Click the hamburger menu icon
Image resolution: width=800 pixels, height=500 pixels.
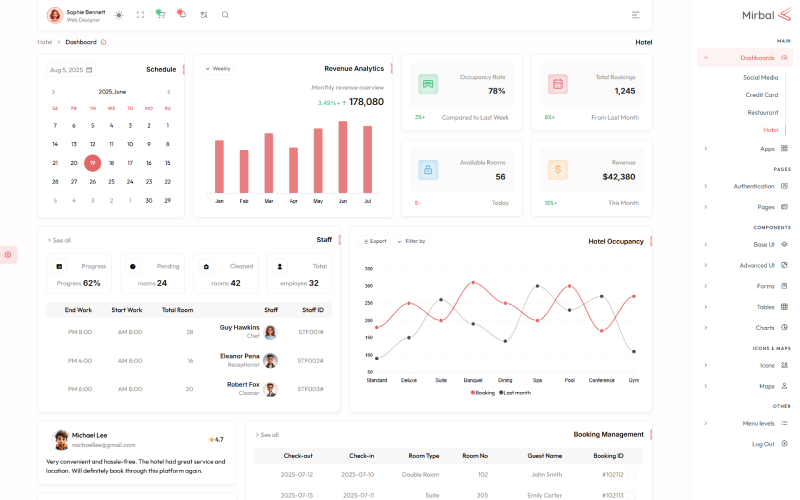pyautogui.click(x=636, y=15)
